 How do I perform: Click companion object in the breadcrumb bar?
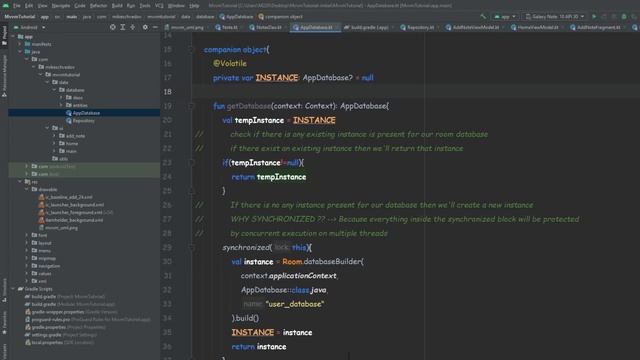tap(280, 17)
